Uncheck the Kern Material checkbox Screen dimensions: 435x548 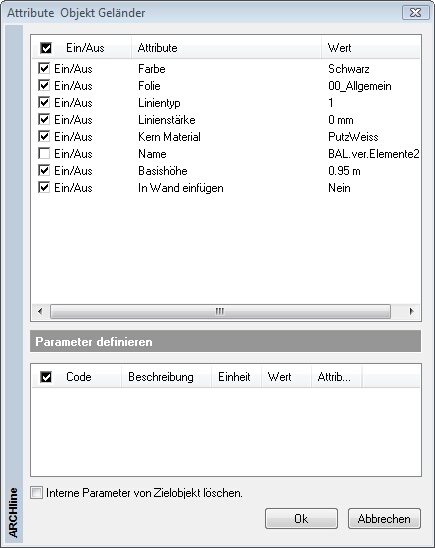[44, 137]
